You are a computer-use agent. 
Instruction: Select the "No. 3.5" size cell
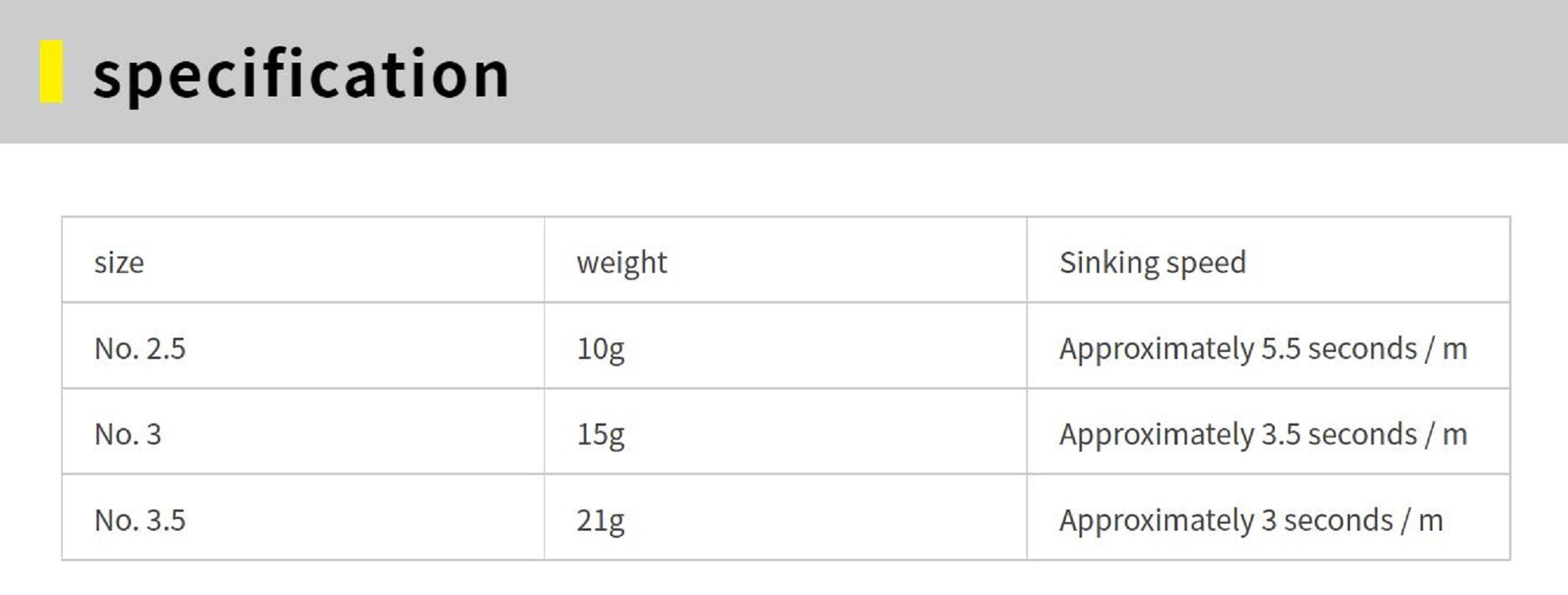click(140, 521)
